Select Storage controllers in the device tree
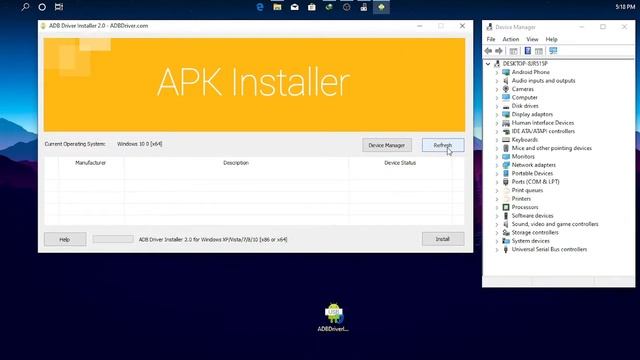 (x=535, y=233)
